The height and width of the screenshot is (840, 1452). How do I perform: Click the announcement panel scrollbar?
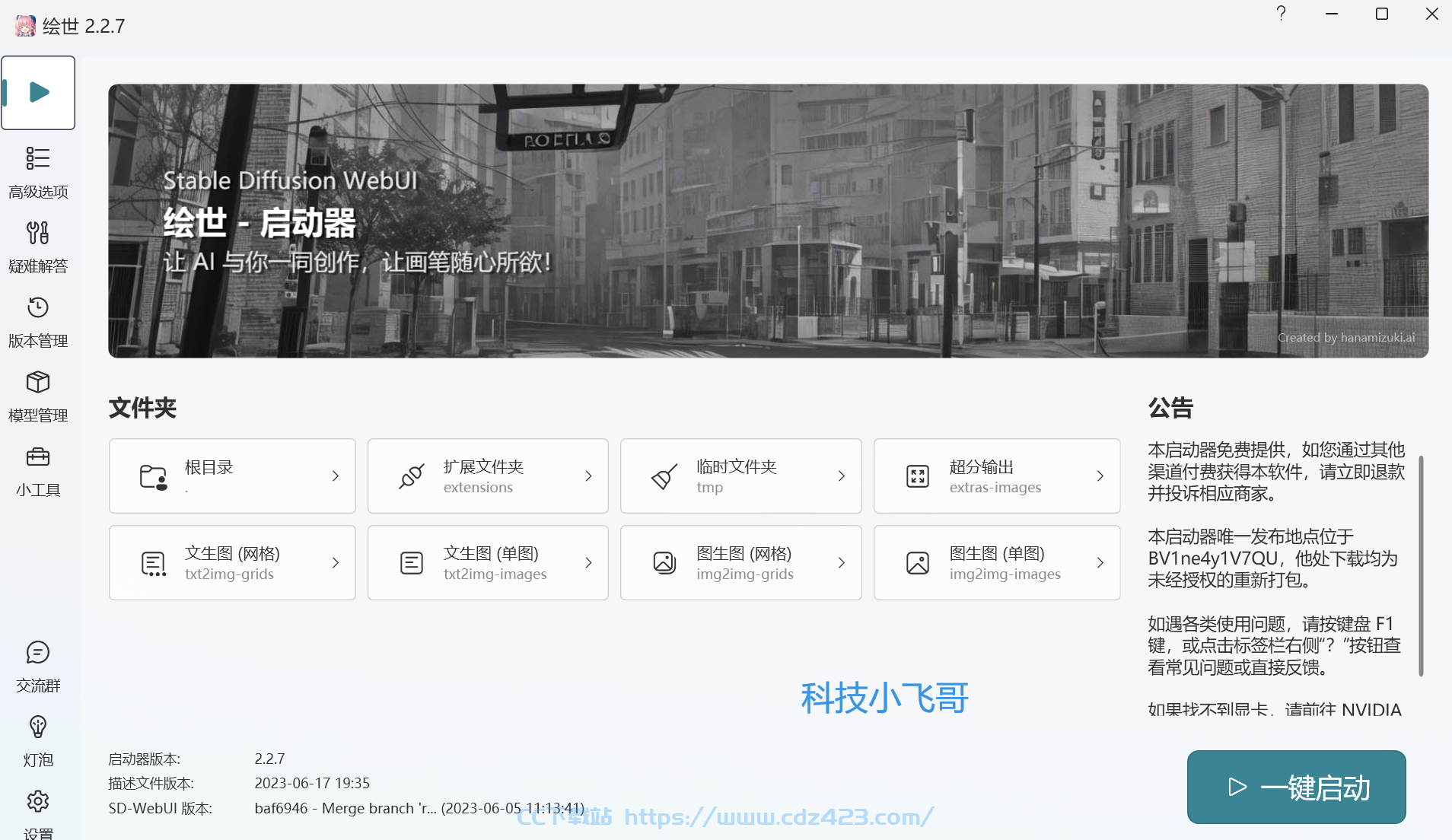[x=1421, y=565]
